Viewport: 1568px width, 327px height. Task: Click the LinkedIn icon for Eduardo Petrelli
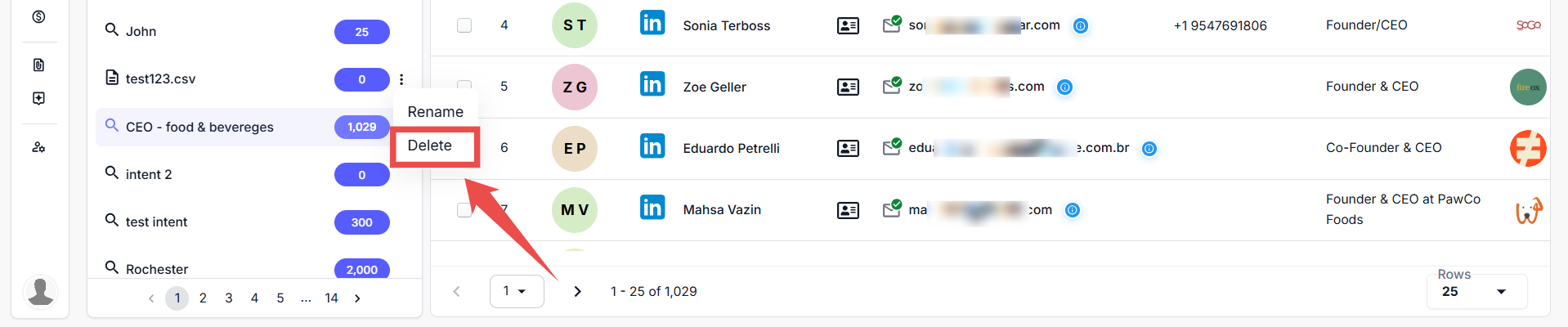(652, 146)
